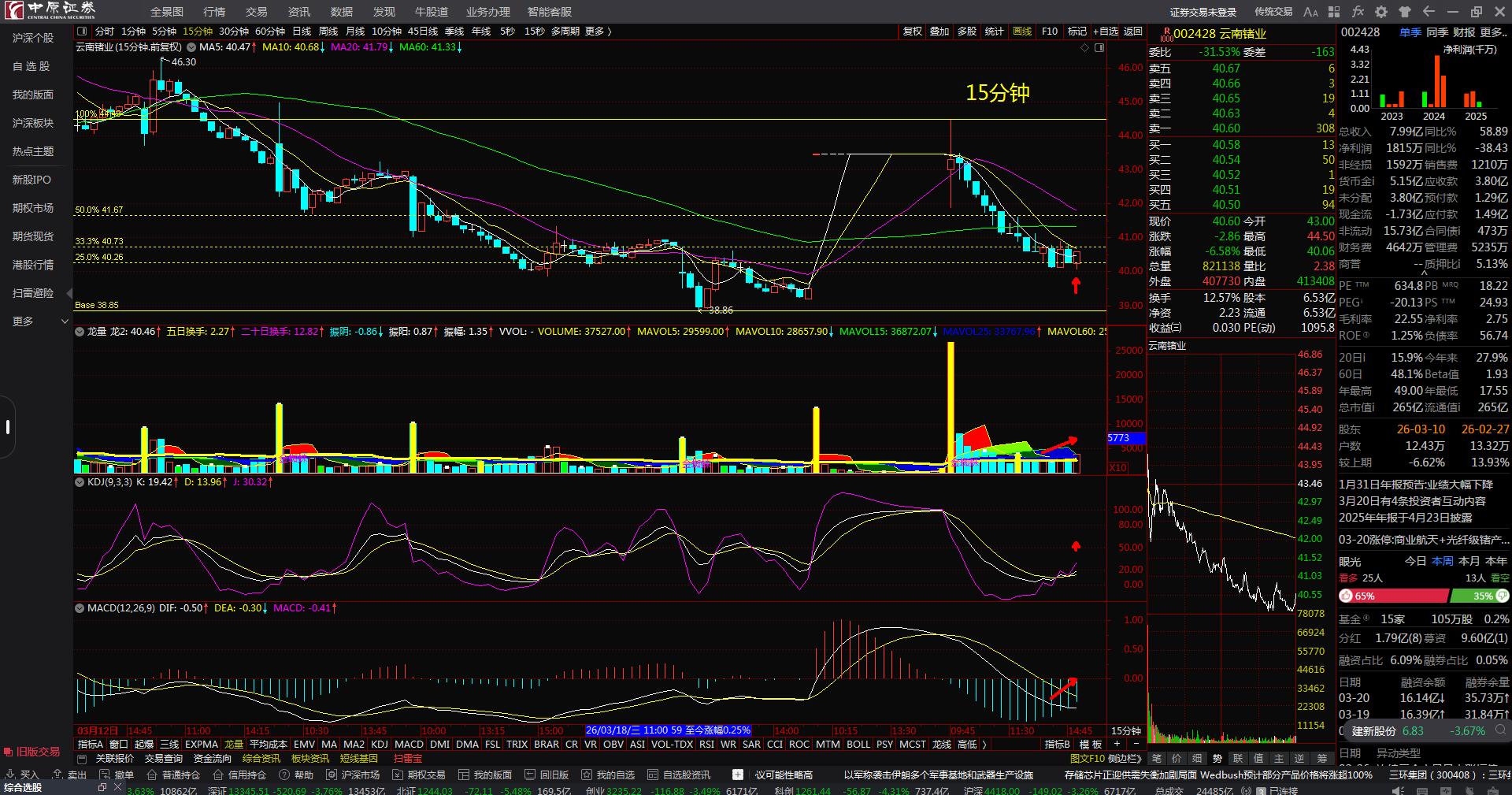Expand 多周期 view option
This screenshot has width=1512, height=795.
565,32
